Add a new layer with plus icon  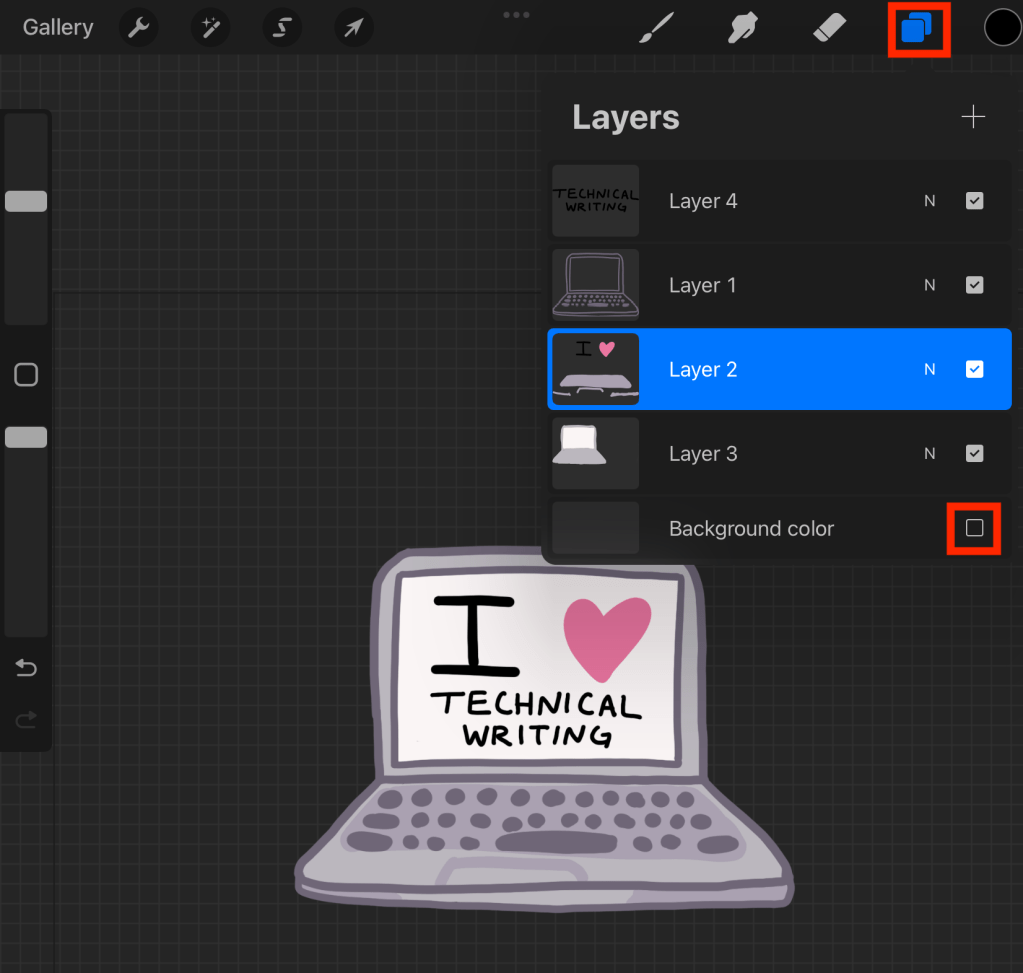[x=973, y=118]
